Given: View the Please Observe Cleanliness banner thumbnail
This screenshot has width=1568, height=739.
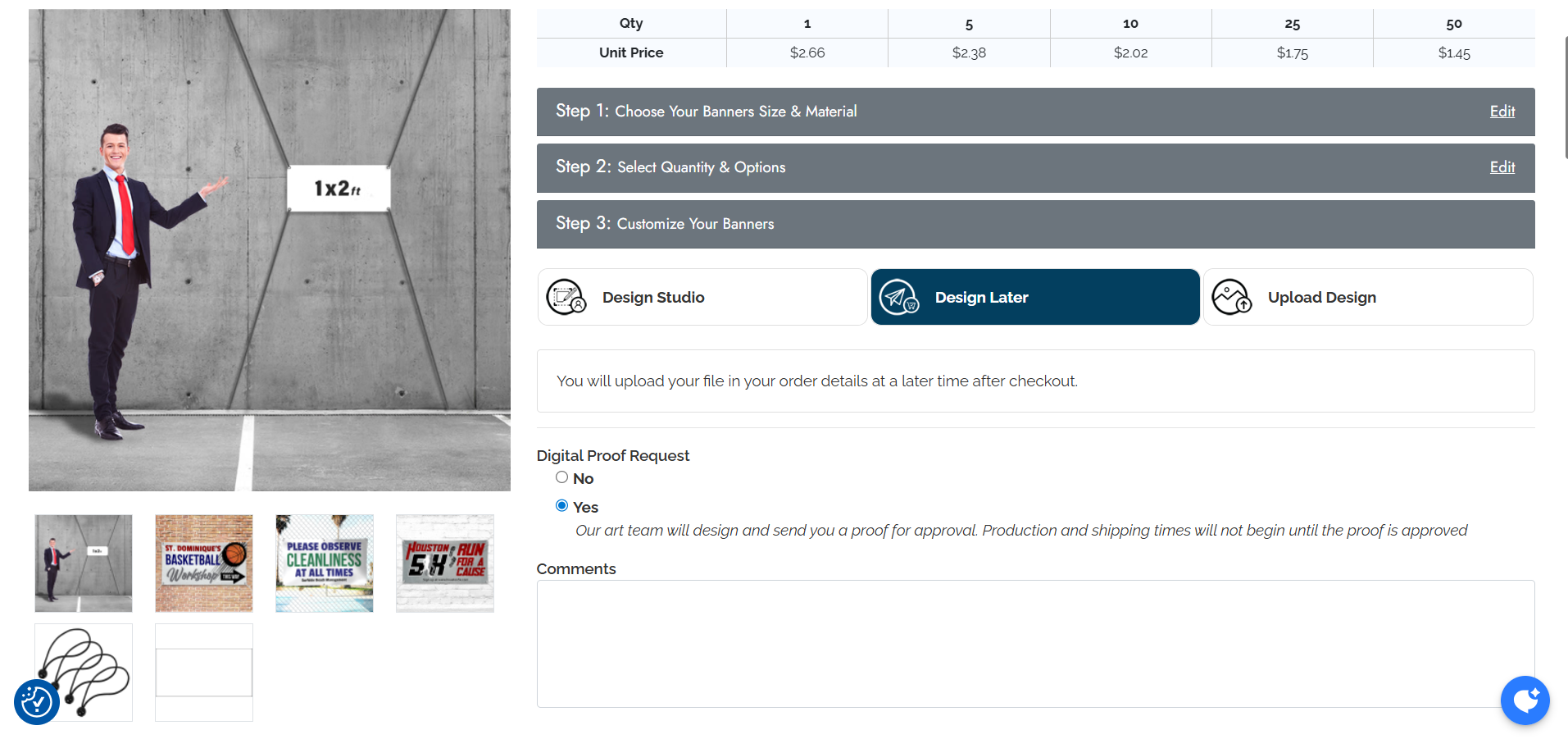Looking at the screenshot, I should point(325,563).
